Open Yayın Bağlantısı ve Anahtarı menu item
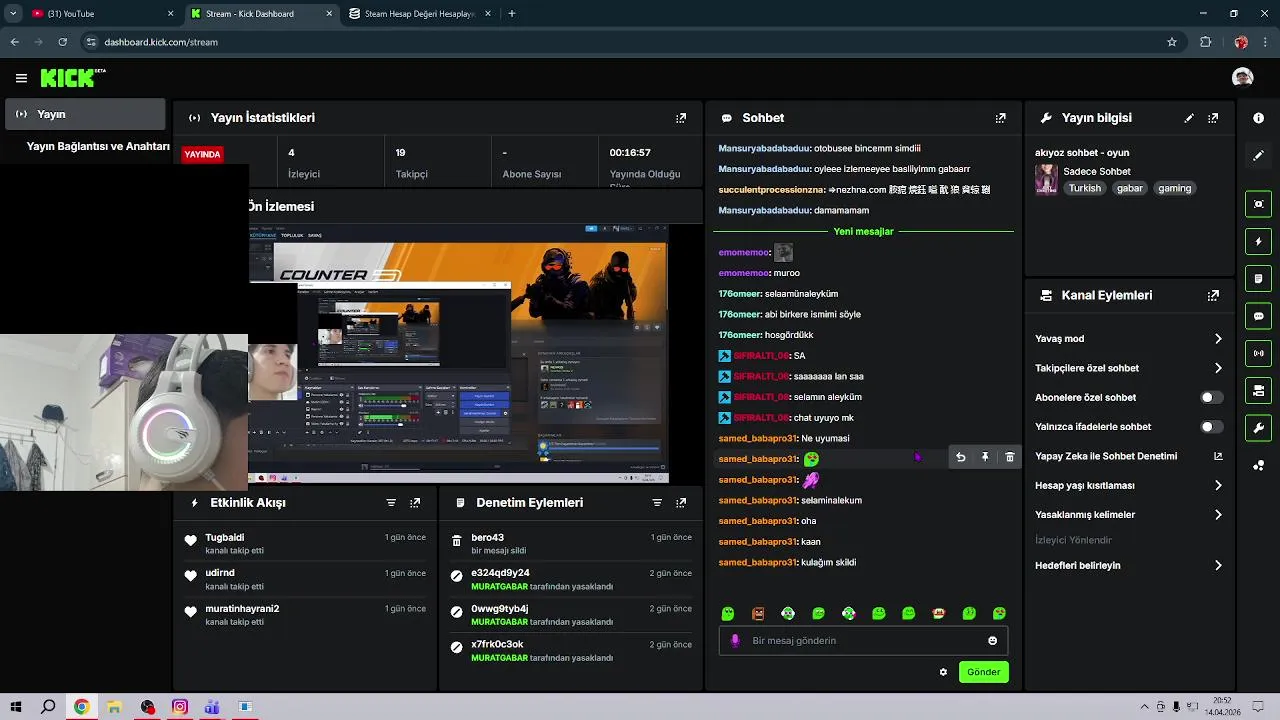Image resolution: width=1280 pixels, height=720 pixels. [x=98, y=146]
